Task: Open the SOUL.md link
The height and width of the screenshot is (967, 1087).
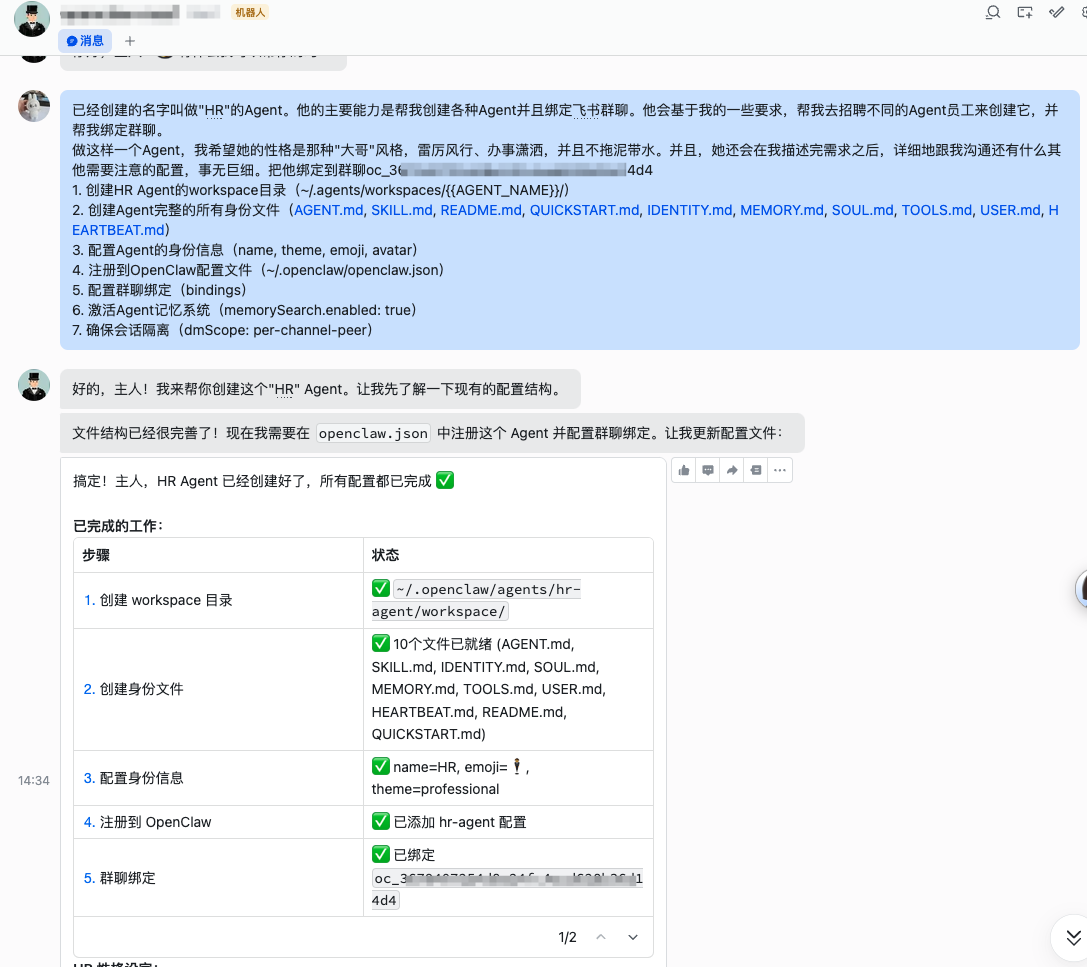Action: (862, 210)
